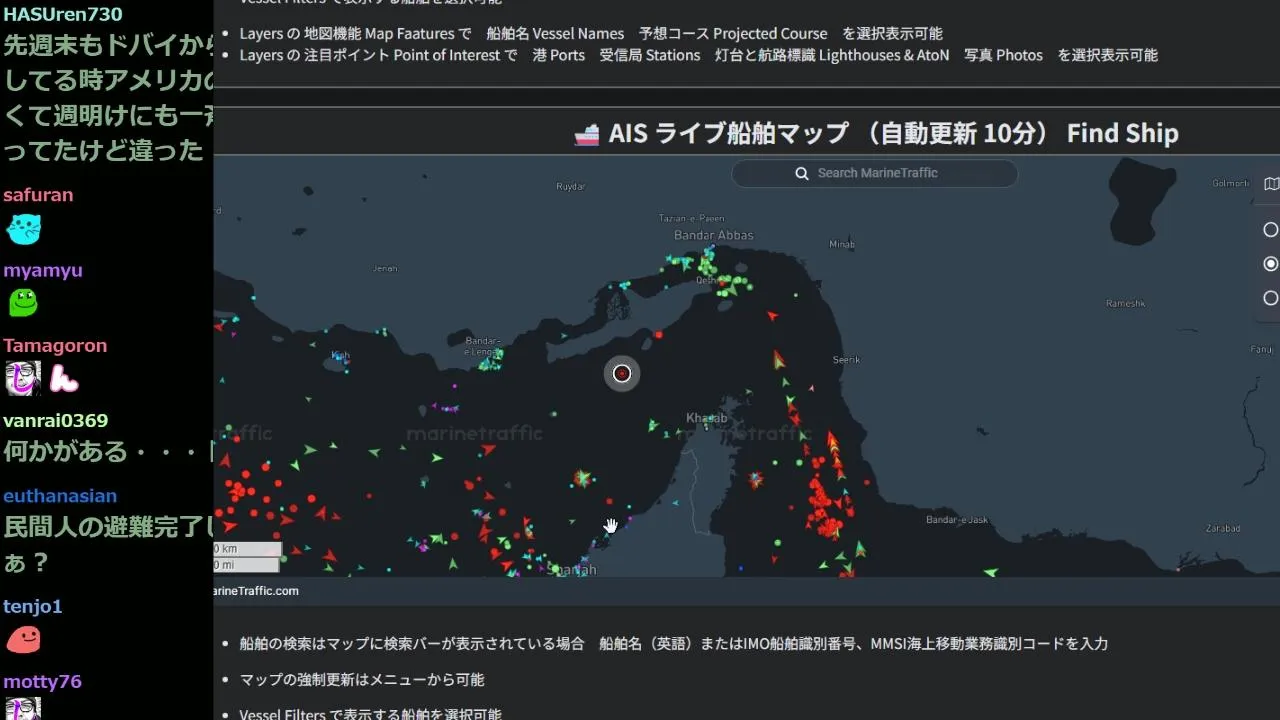Click the Khasab map label
The width and height of the screenshot is (1280, 720).
coord(708,418)
